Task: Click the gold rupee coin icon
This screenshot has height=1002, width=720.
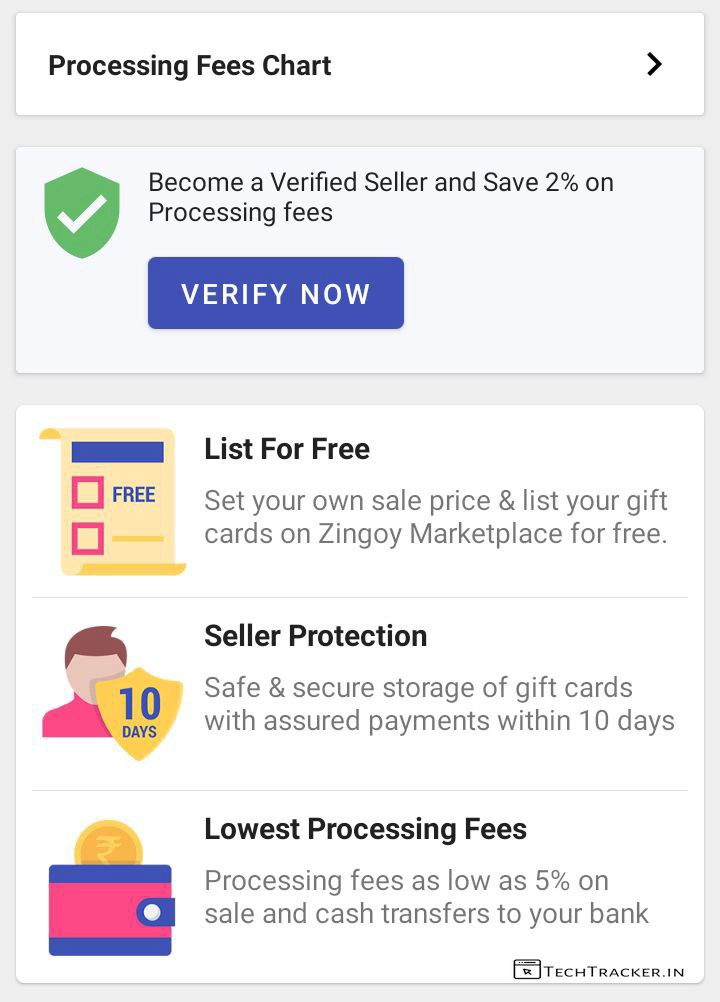Action: click(x=109, y=843)
